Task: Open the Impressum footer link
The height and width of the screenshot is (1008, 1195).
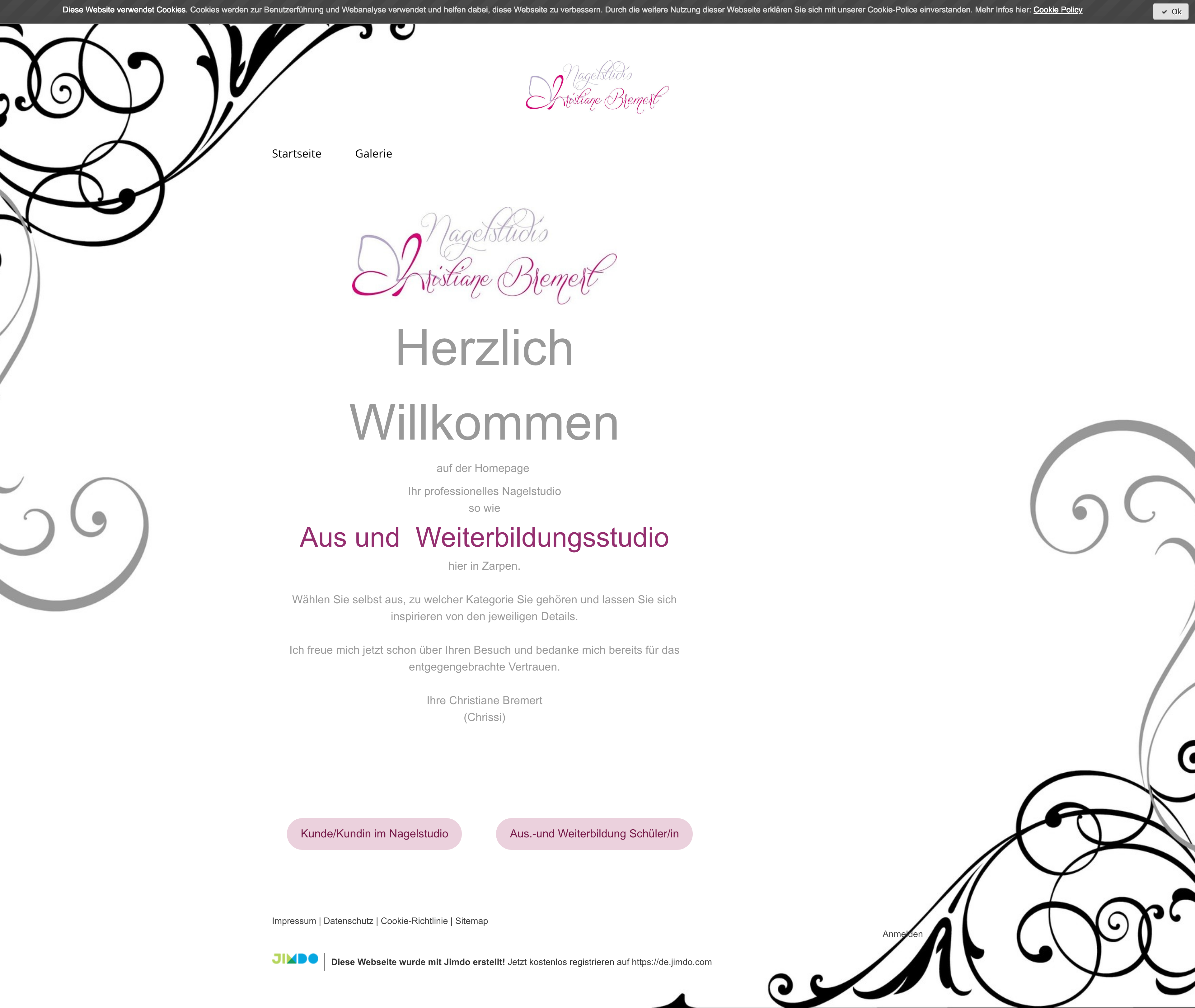Action: [293, 921]
